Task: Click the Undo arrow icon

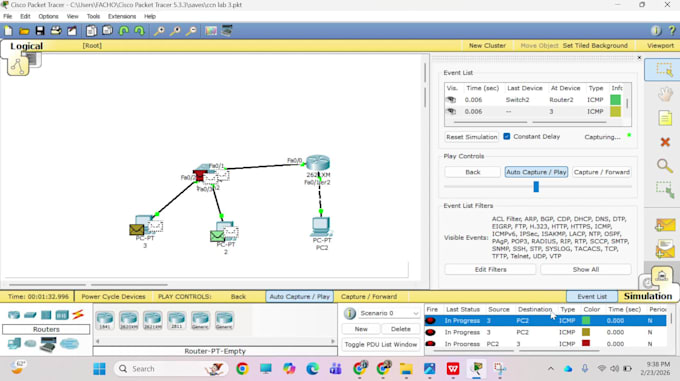Action: [x=124, y=31]
